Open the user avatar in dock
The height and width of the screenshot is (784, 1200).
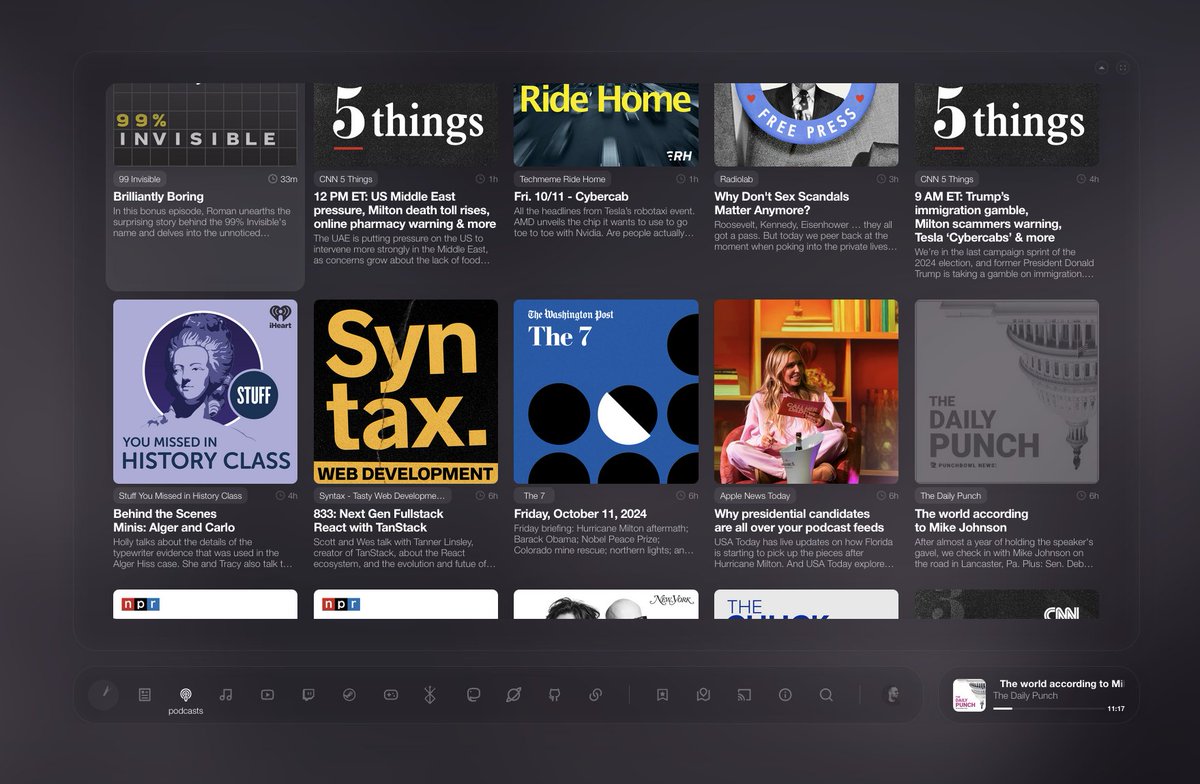pos(892,694)
